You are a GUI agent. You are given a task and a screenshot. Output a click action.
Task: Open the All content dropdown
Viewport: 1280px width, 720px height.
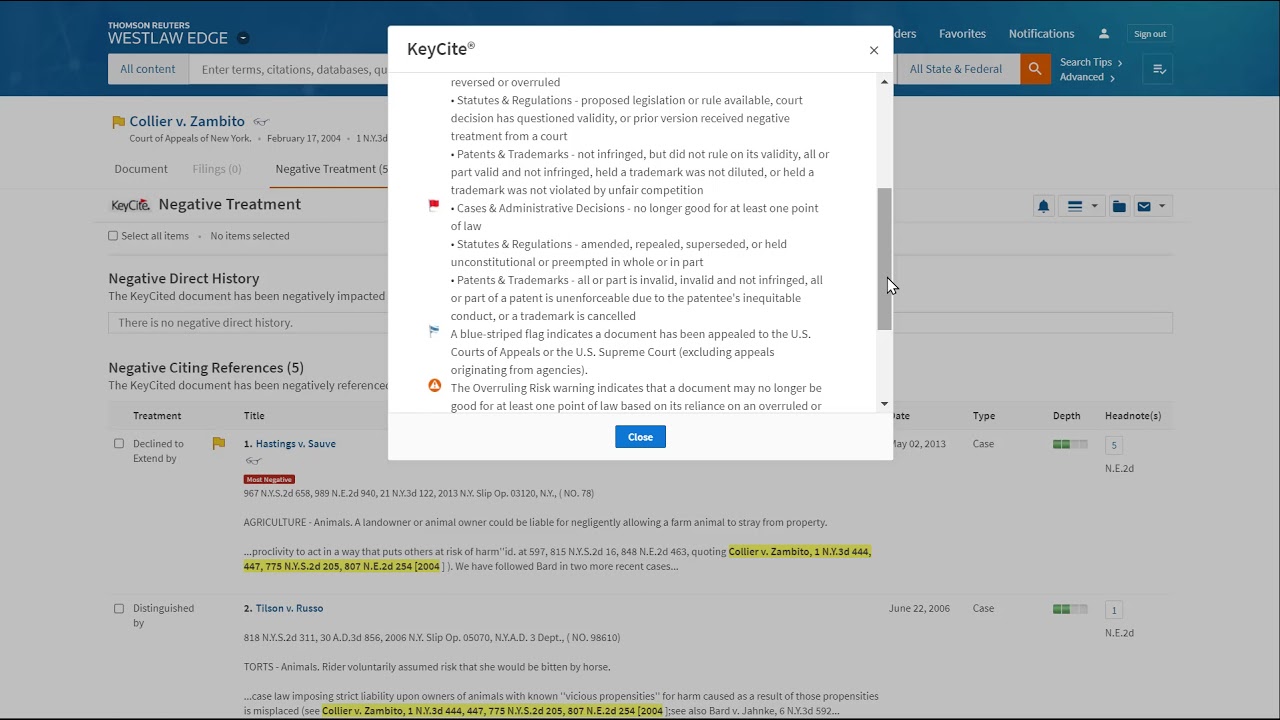coord(148,69)
